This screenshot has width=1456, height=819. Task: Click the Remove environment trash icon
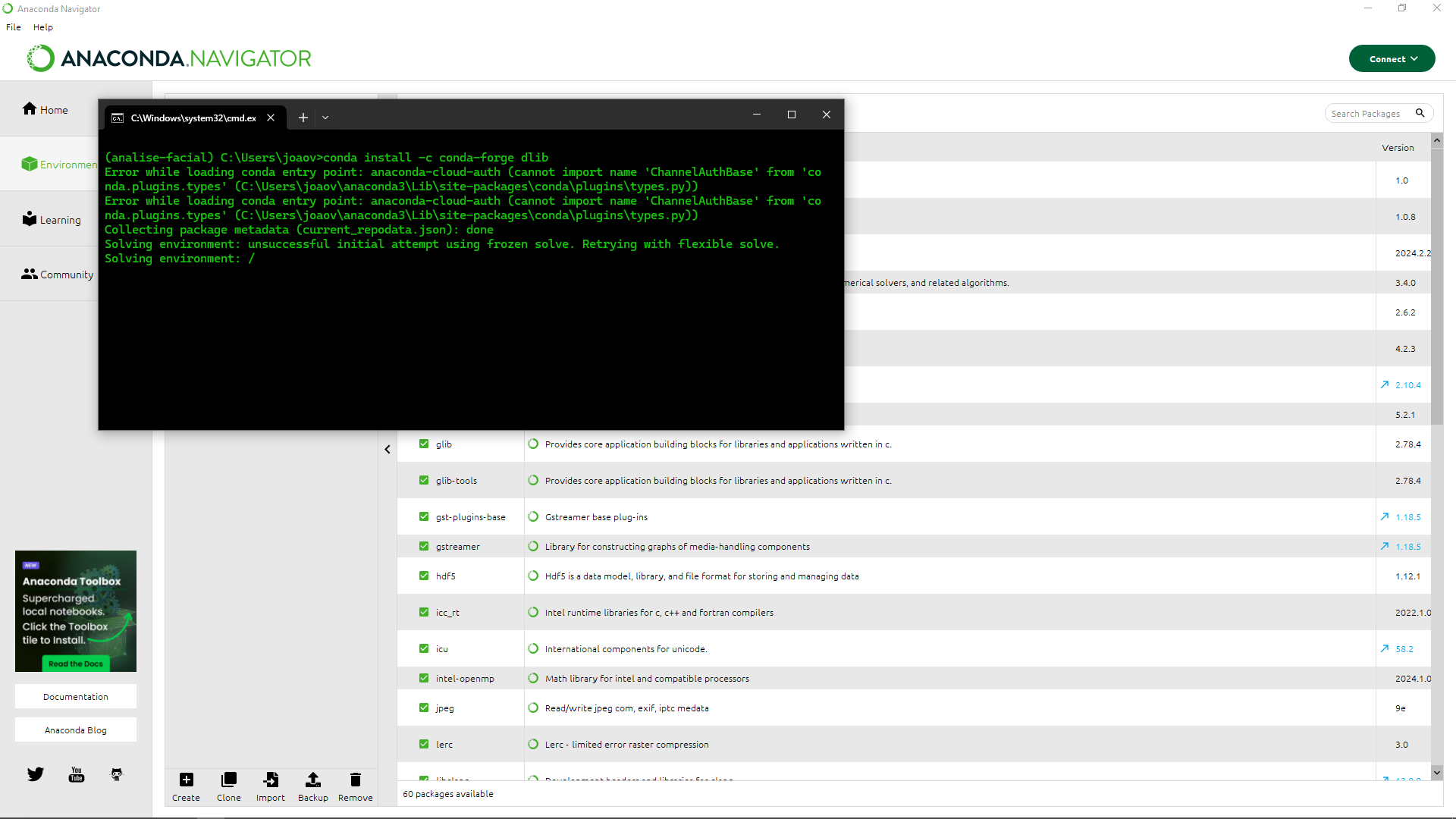tap(355, 780)
